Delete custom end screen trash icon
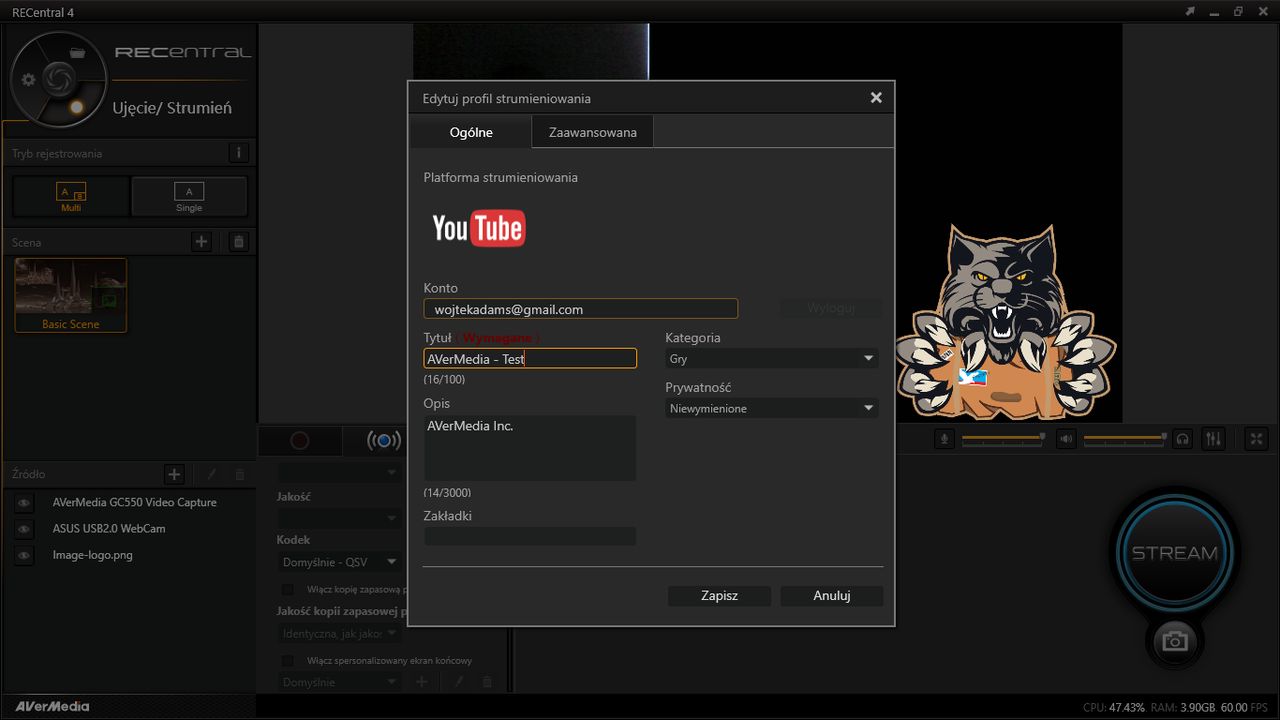The image size is (1280, 720). click(x=487, y=682)
